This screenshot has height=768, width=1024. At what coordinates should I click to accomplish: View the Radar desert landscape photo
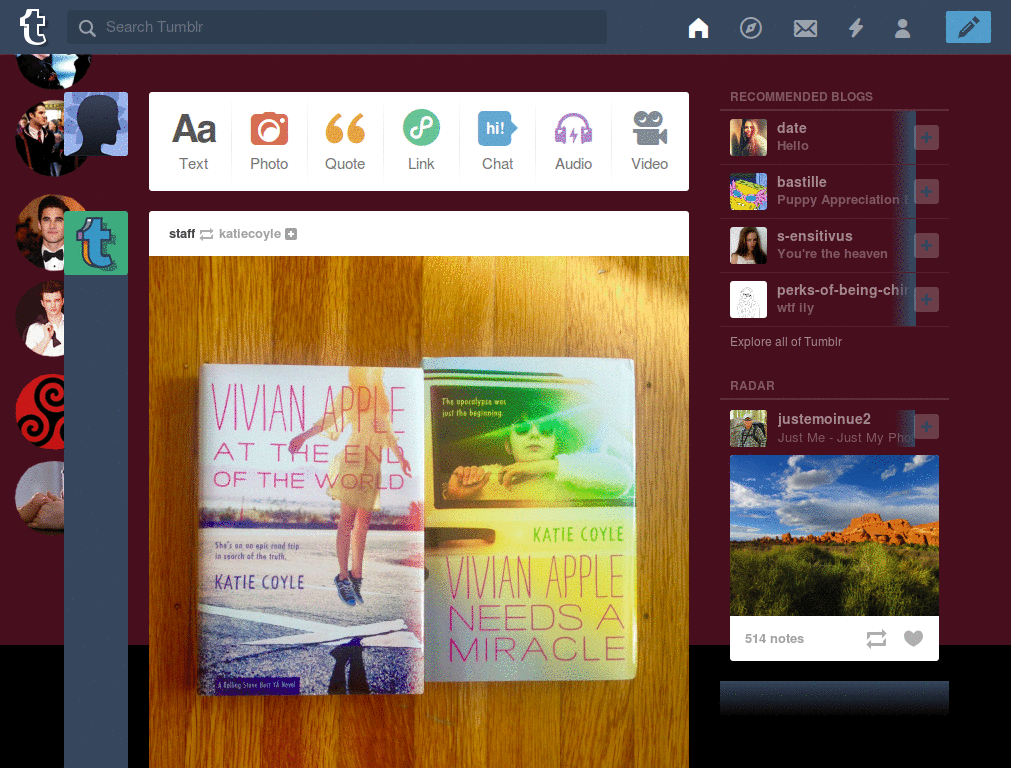pyautogui.click(x=834, y=536)
